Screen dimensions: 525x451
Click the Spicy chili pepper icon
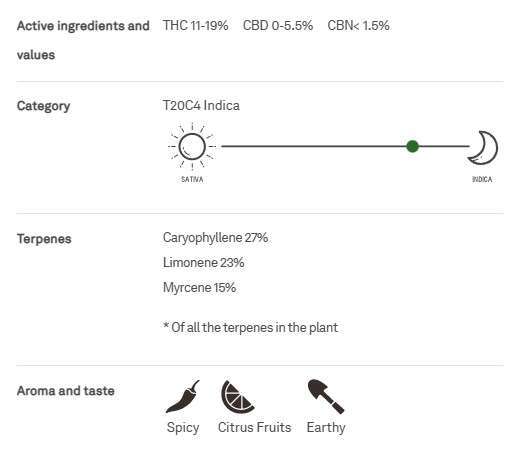click(183, 396)
